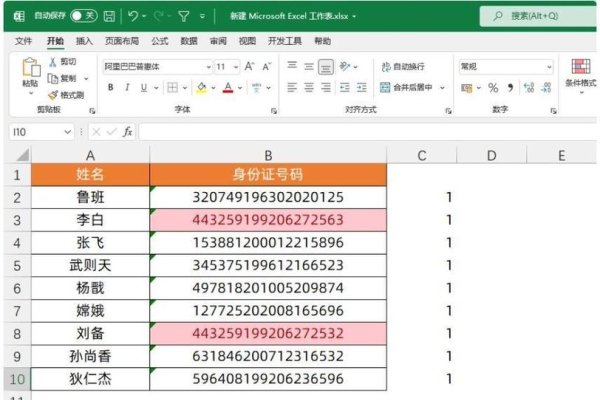Viewport: 600px width, 400px height.
Task: Click the 格式刷 format painter button
Action: [67, 95]
